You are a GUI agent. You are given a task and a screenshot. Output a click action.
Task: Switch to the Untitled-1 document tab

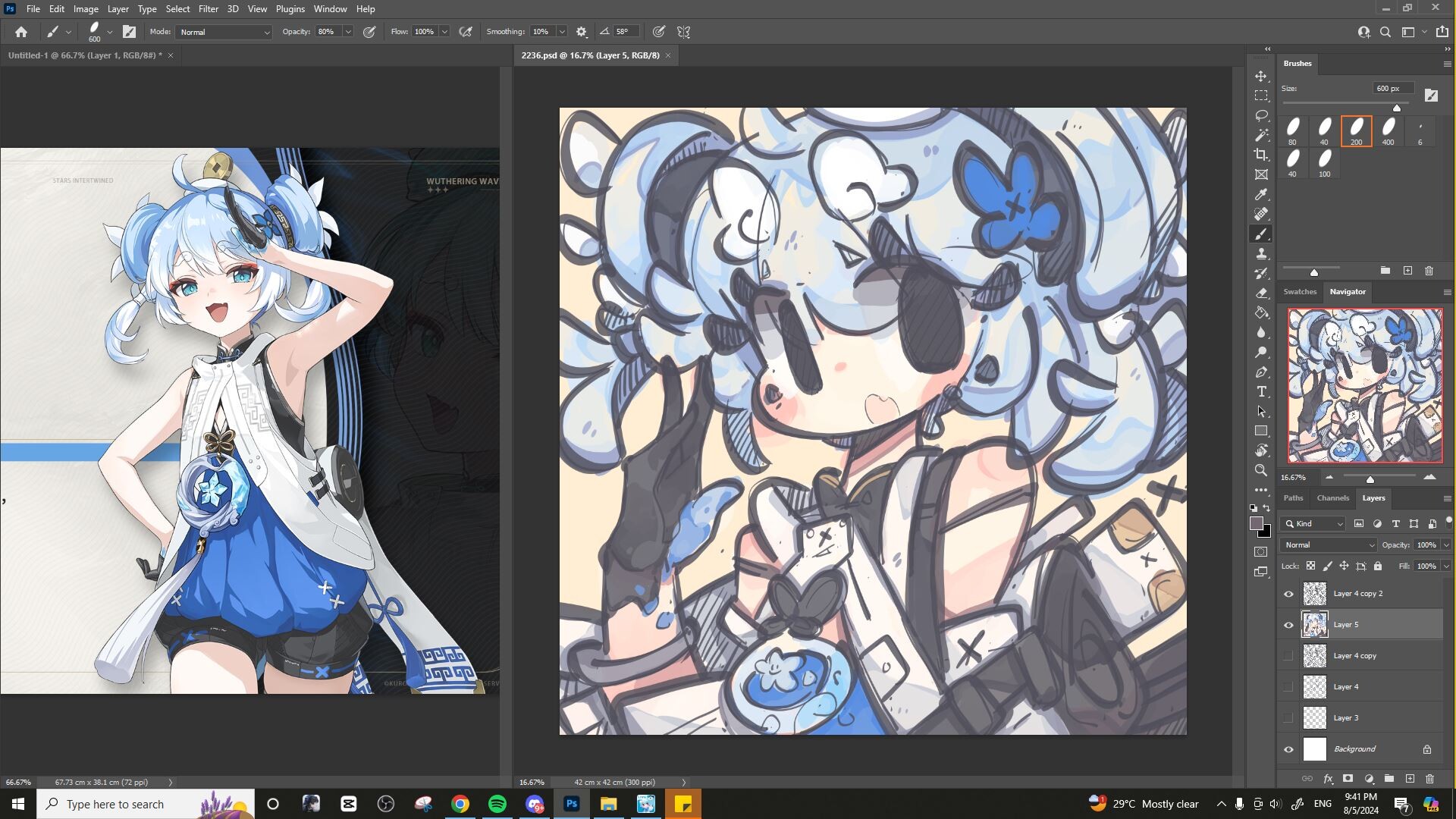[85, 55]
